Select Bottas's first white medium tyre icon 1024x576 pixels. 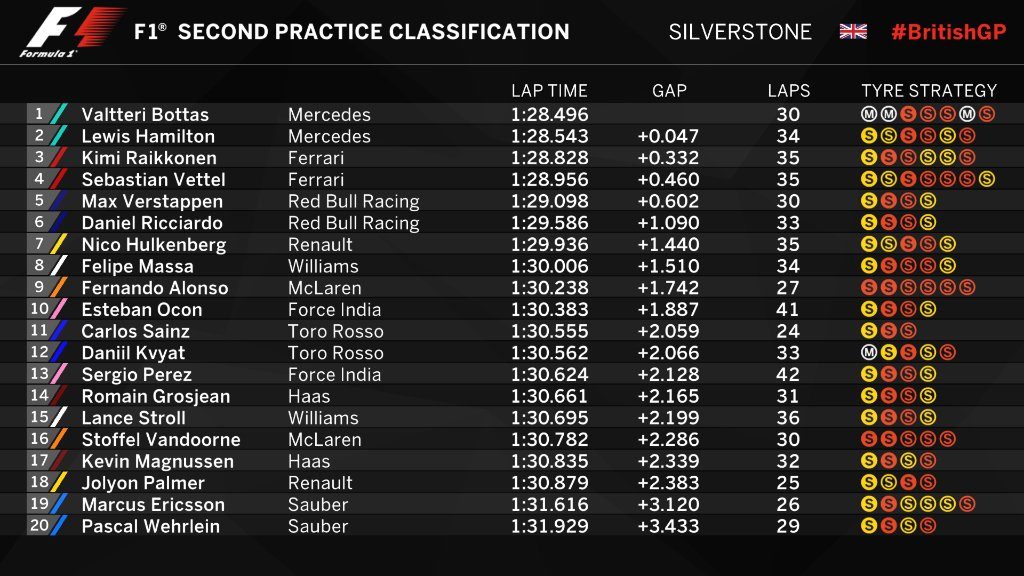[x=868, y=115]
